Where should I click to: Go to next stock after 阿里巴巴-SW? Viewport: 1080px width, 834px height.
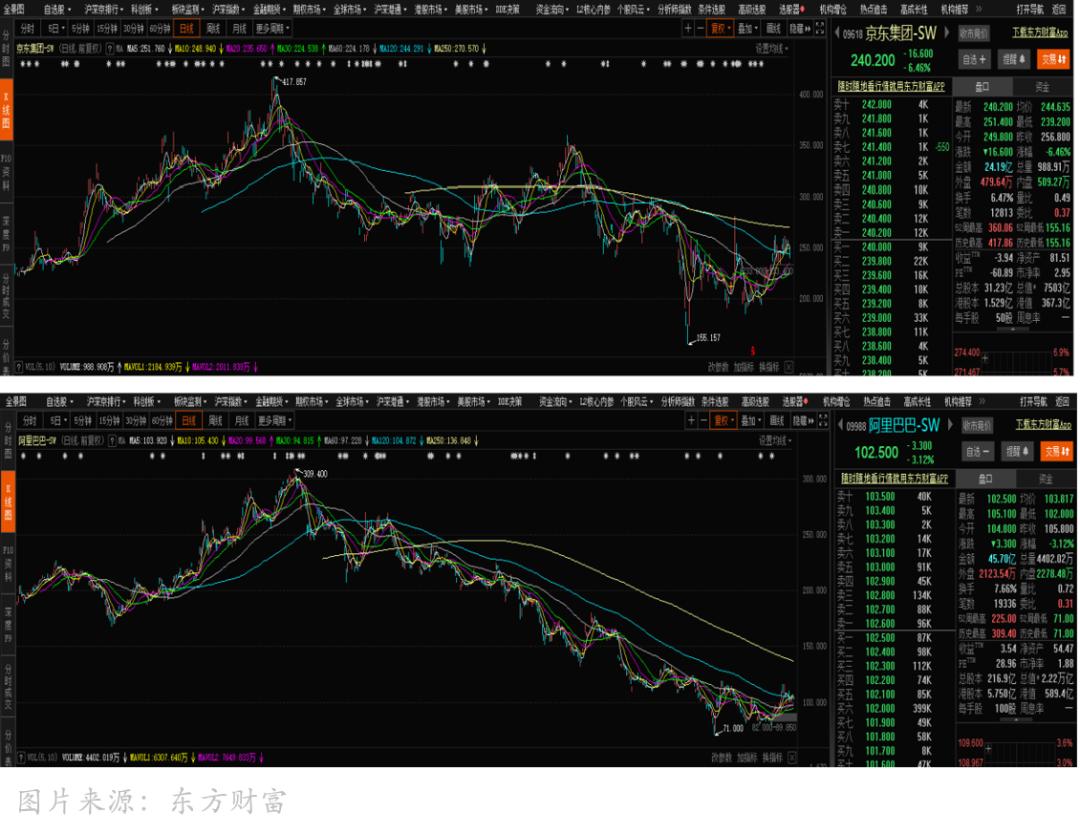[x=951, y=424]
